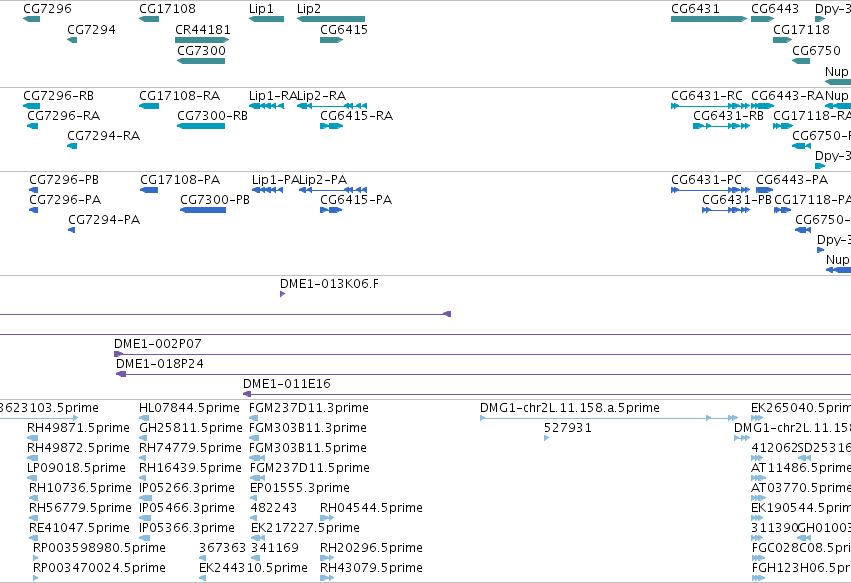The height and width of the screenshot is (583, 851).
Task: Click EST FGM303B11.5prime
Action: pyautogui.click(x=258, y=458)
